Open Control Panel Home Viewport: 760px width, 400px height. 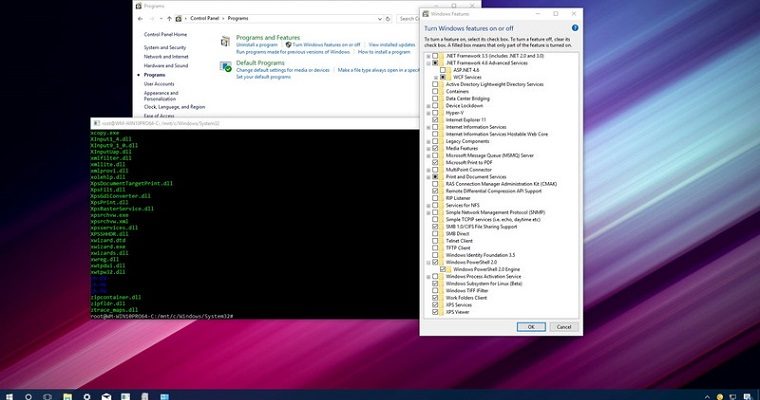165,34
